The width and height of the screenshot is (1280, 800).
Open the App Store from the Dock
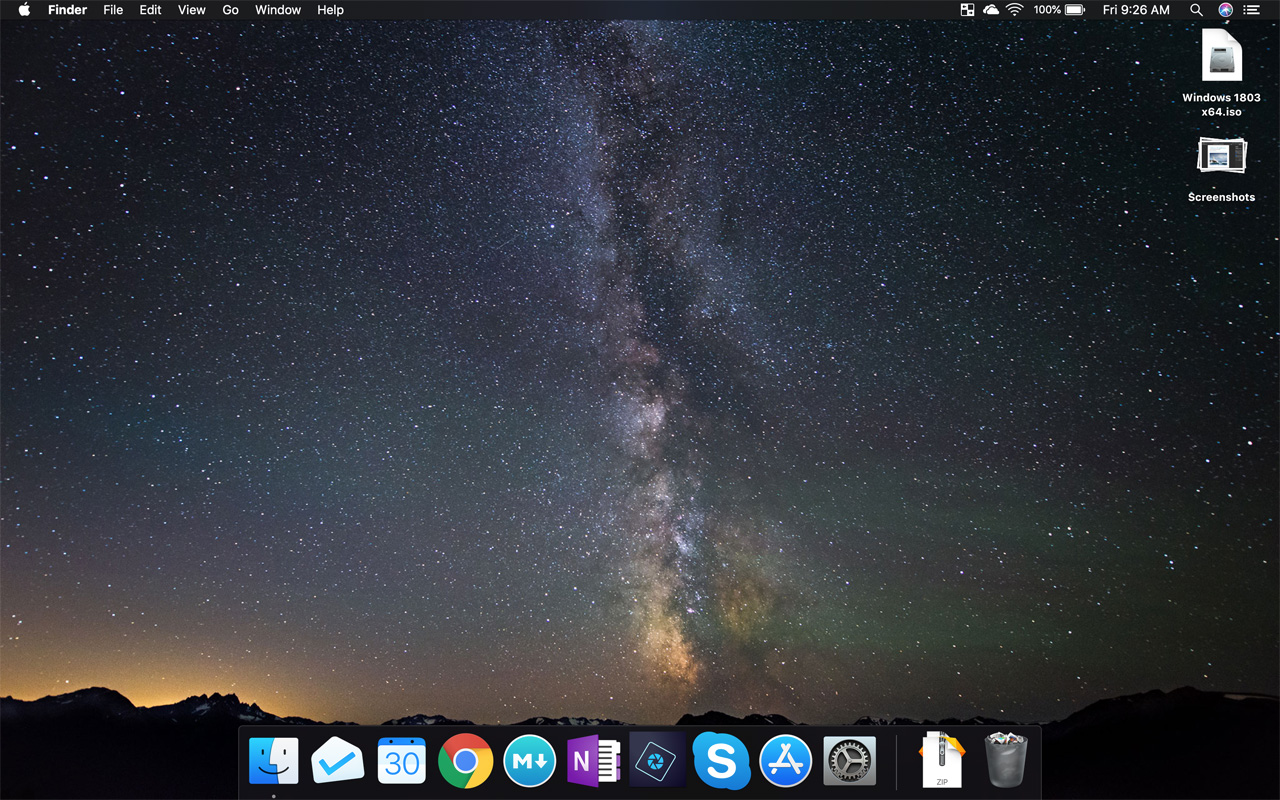tap(785, 761)
